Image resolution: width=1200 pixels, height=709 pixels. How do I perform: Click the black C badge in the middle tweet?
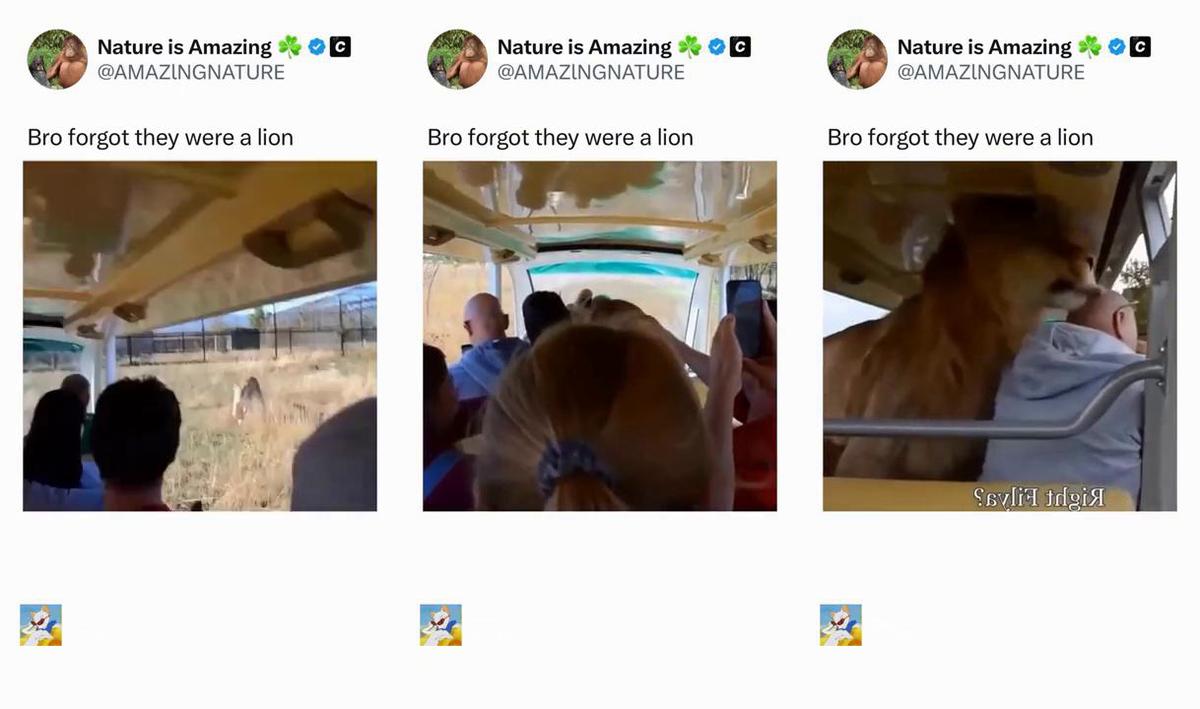pyautogui.click(x=740, y=46)
